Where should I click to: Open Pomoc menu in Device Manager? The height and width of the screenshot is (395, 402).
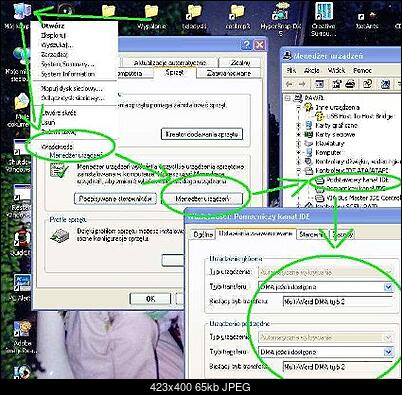point(362,70)
